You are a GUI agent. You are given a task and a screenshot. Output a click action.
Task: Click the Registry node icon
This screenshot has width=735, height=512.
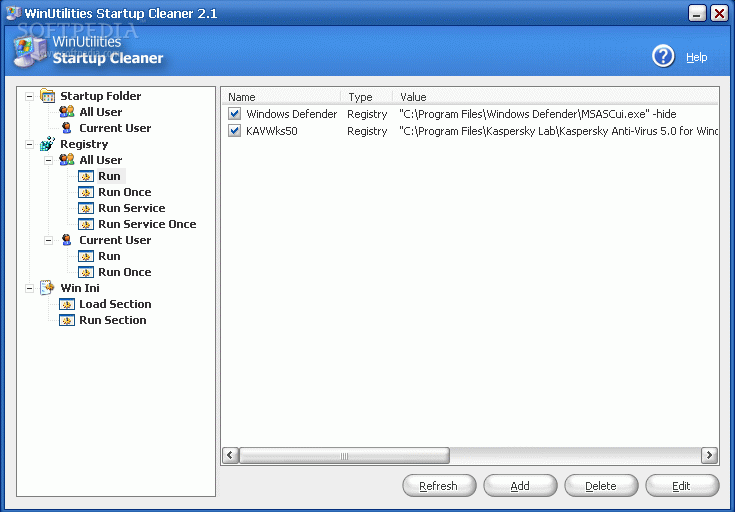(47, 143)
